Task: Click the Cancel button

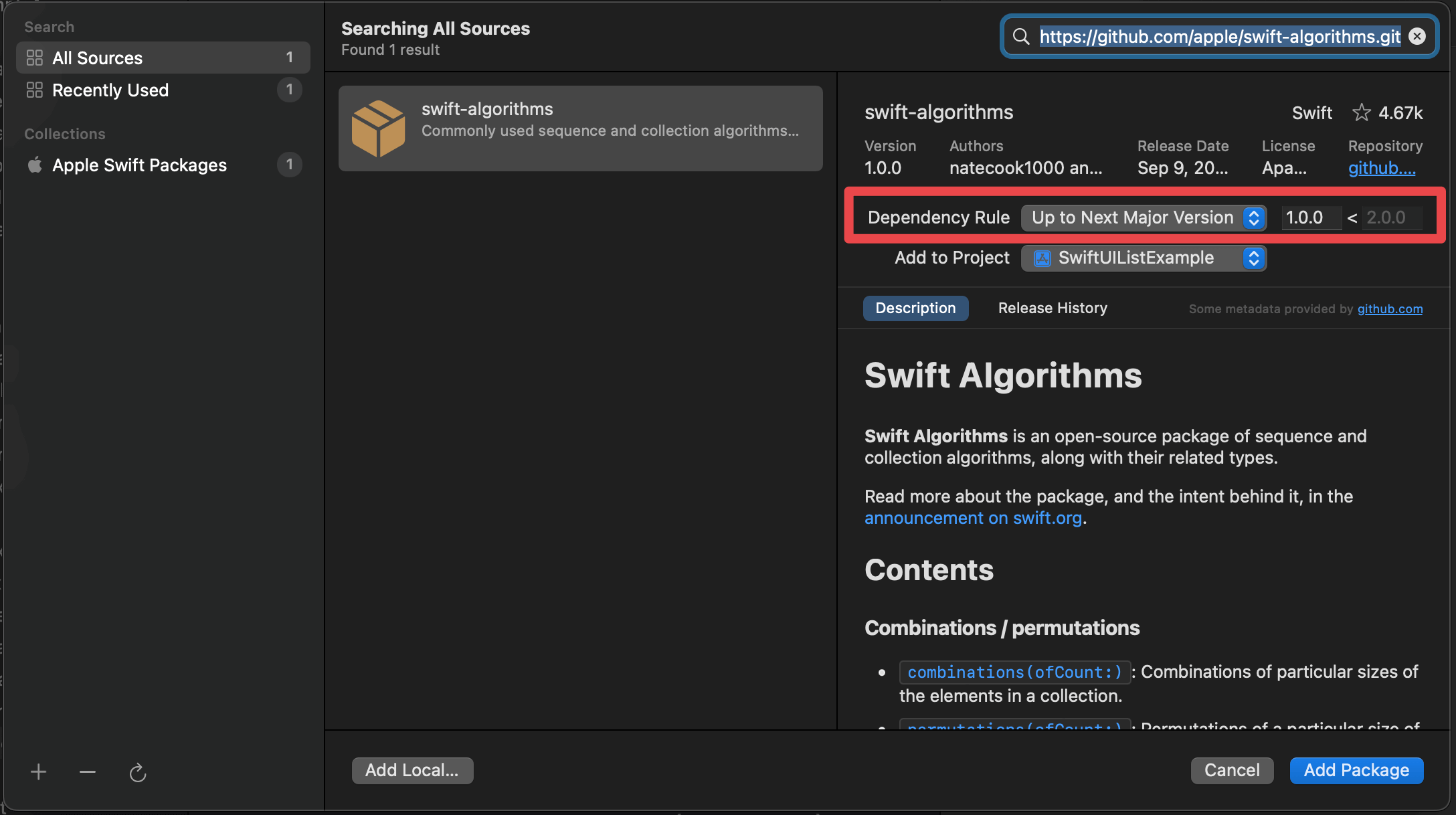Action: tap(1232, 770)
